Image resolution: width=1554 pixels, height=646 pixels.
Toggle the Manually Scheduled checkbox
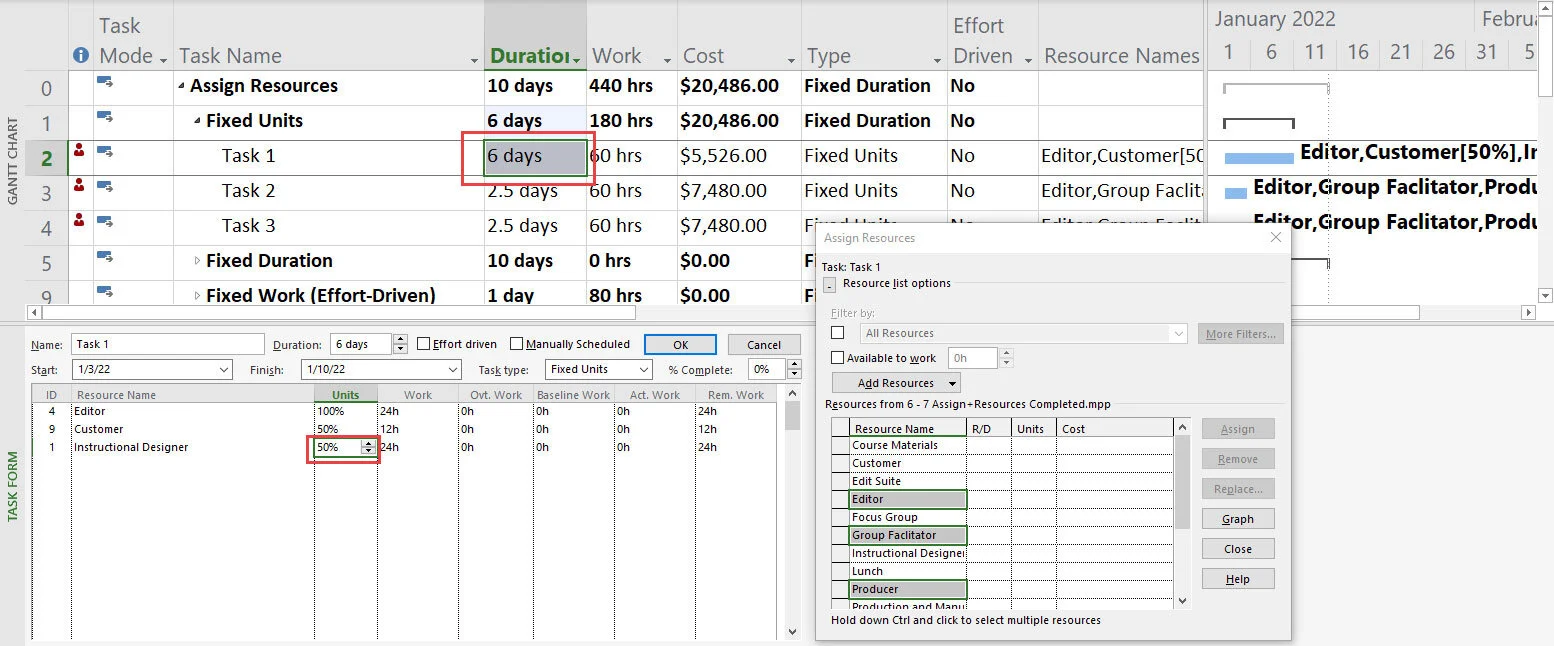(x=516, y=344)
